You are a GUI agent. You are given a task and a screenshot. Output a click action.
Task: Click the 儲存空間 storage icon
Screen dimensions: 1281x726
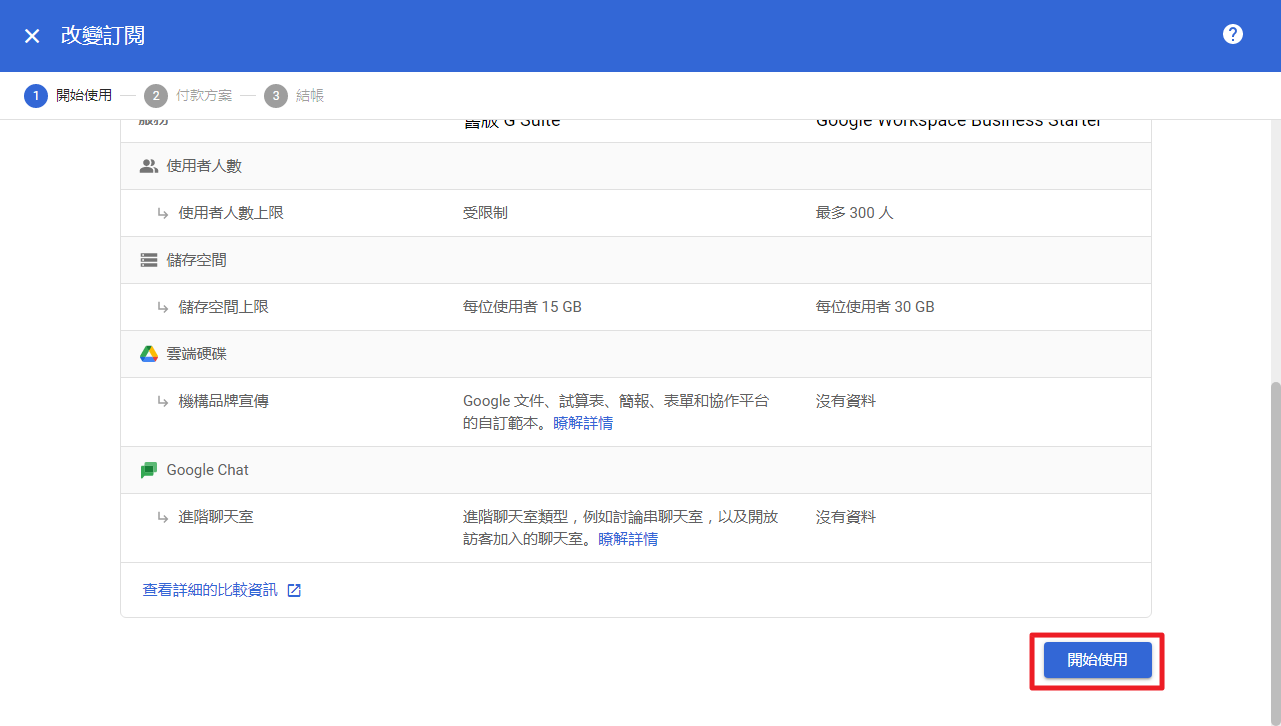pos(149,260)
